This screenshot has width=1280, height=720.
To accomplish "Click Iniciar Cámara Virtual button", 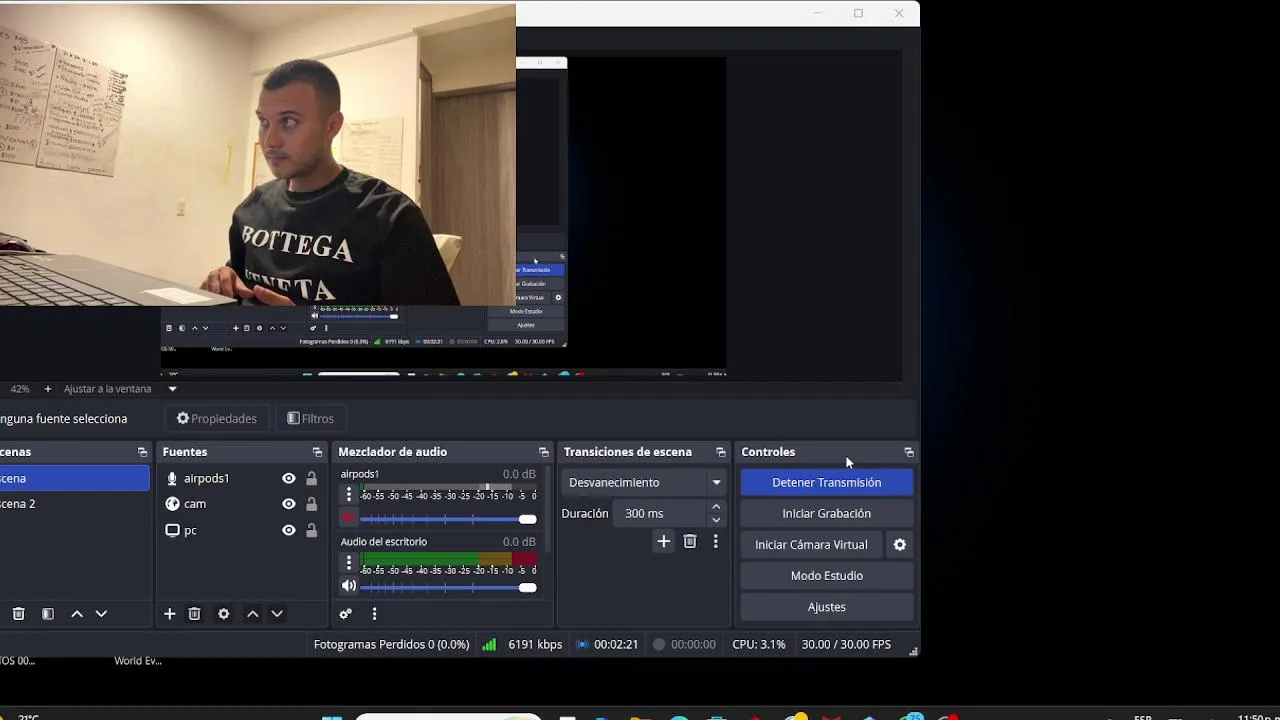I will [811, 545].
